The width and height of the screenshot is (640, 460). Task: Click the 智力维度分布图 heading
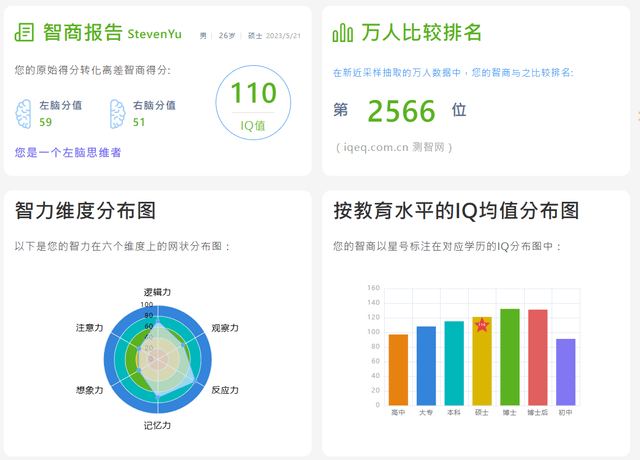tap(85, 211)
